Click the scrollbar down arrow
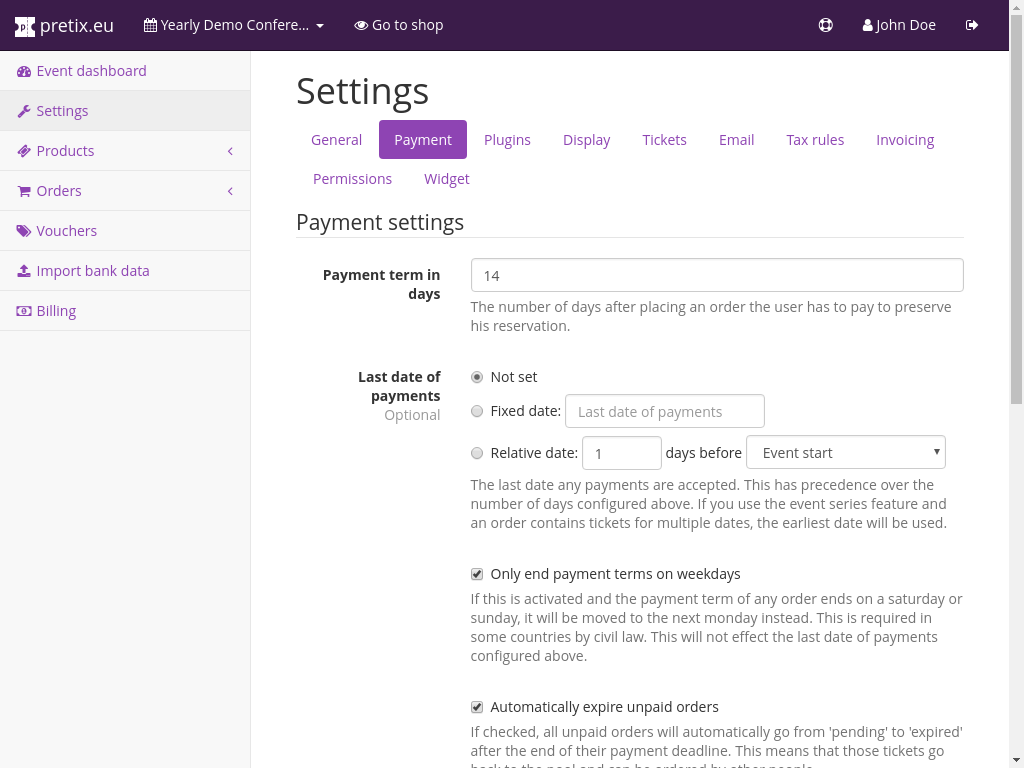This screenshot has height=768, width=1024. pos(1016,761)
